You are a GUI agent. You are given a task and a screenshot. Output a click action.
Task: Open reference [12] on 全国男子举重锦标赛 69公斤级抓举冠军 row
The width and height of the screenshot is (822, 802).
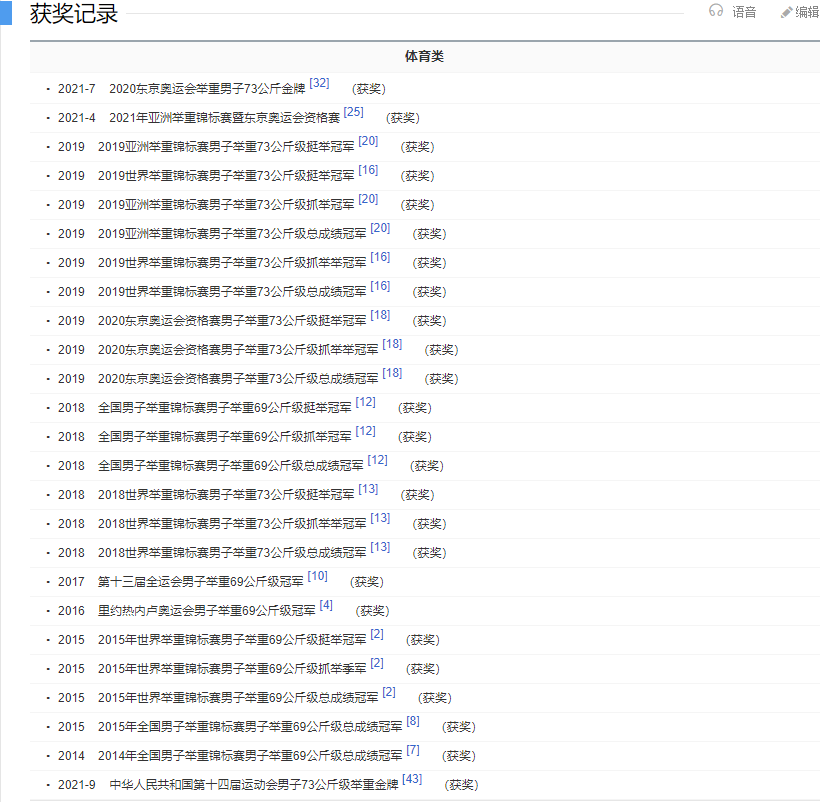coord(365,431)
